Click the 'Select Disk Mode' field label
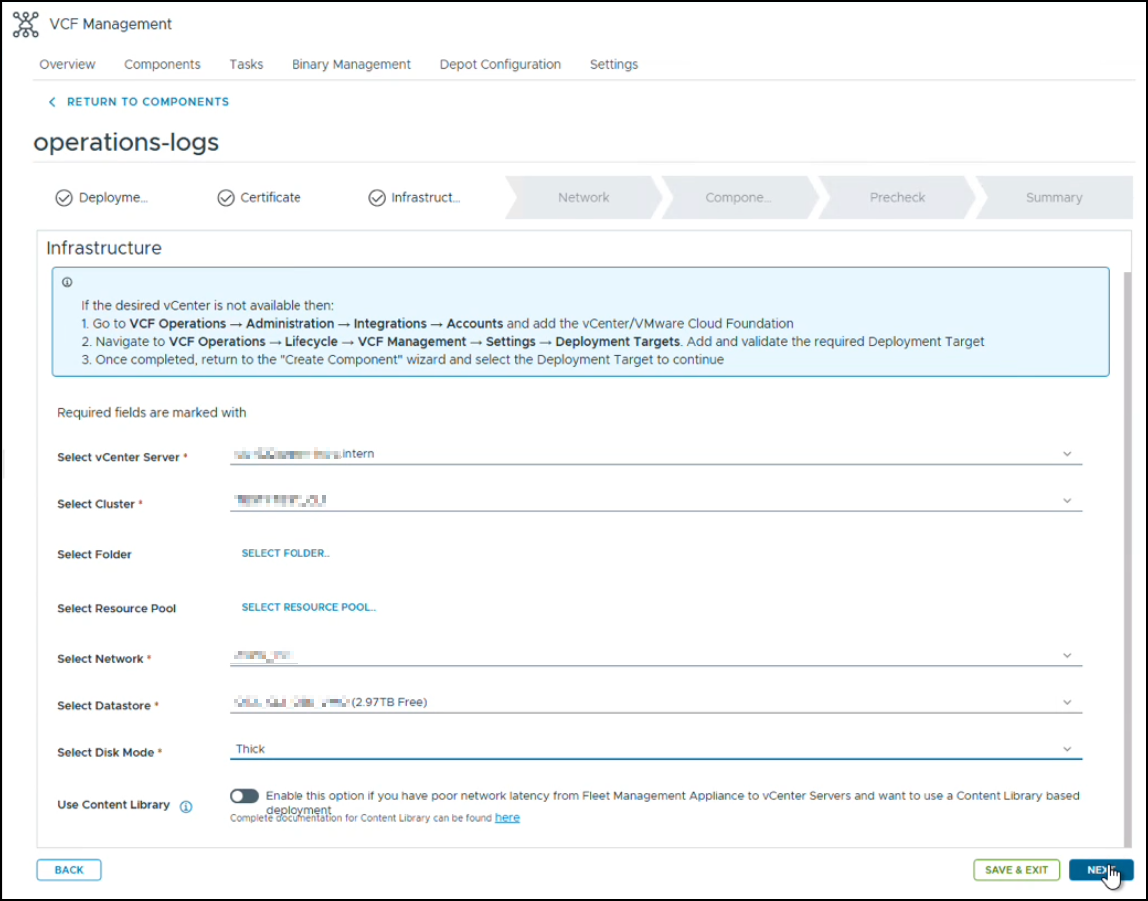This screenshot has height=901, width=1148. tap(105, 752)
